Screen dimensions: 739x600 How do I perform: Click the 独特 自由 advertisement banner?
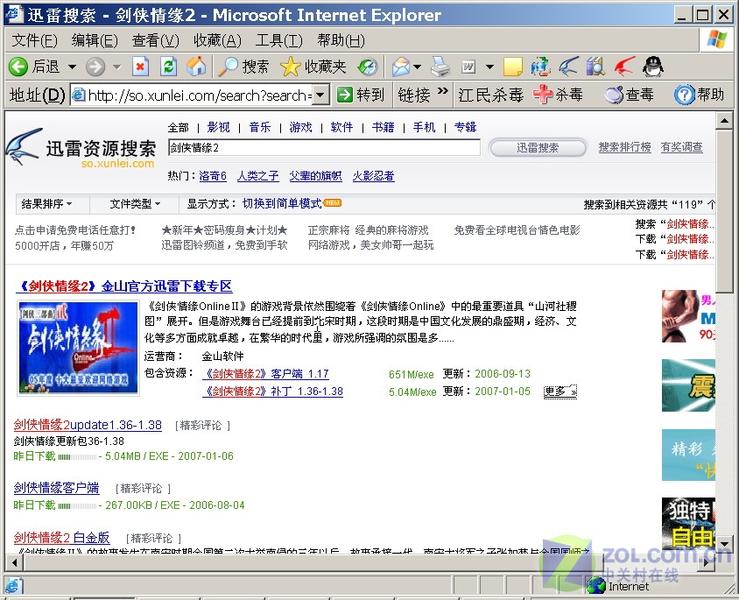[689, 523]
